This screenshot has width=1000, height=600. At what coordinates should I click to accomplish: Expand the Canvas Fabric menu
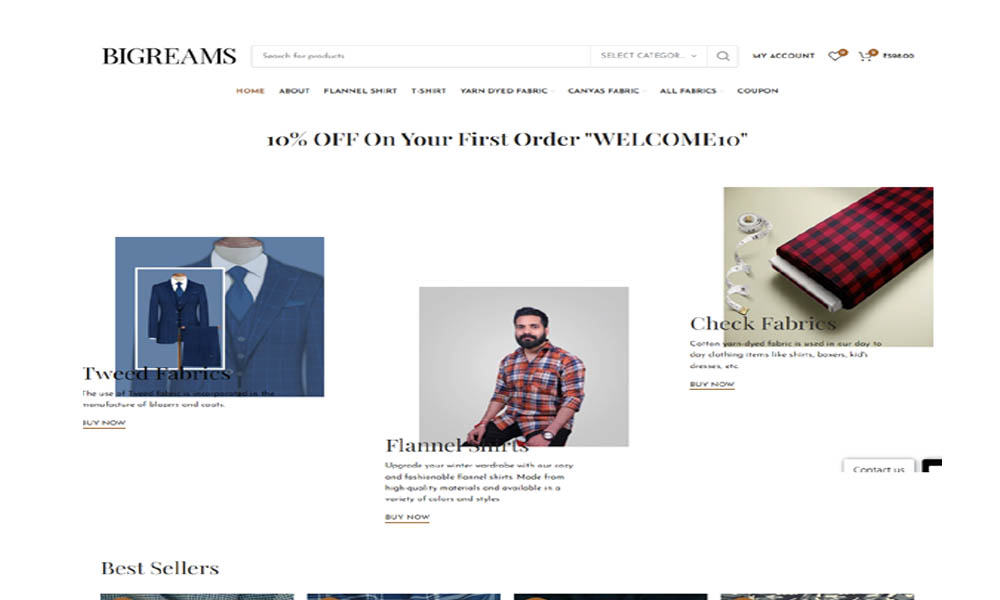[606, 91]
